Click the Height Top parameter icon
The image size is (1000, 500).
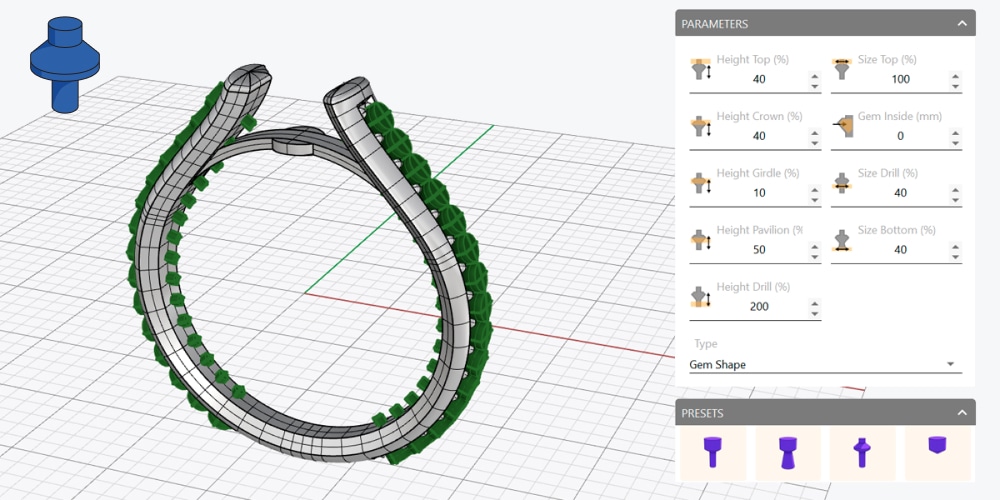701,69
